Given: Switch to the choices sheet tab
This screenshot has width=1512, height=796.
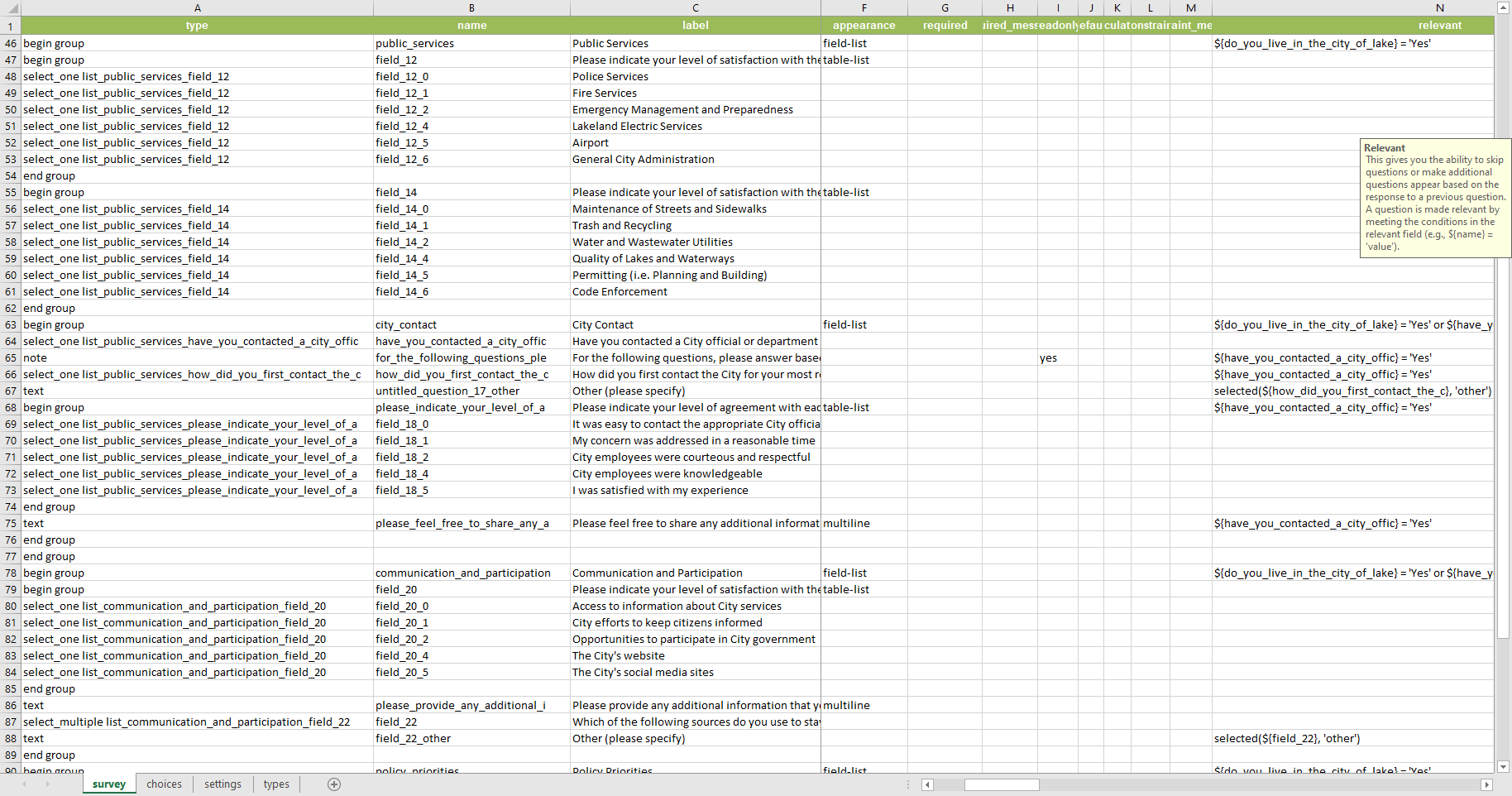Looking at the screenshot, I should click(x=164, y=784).
